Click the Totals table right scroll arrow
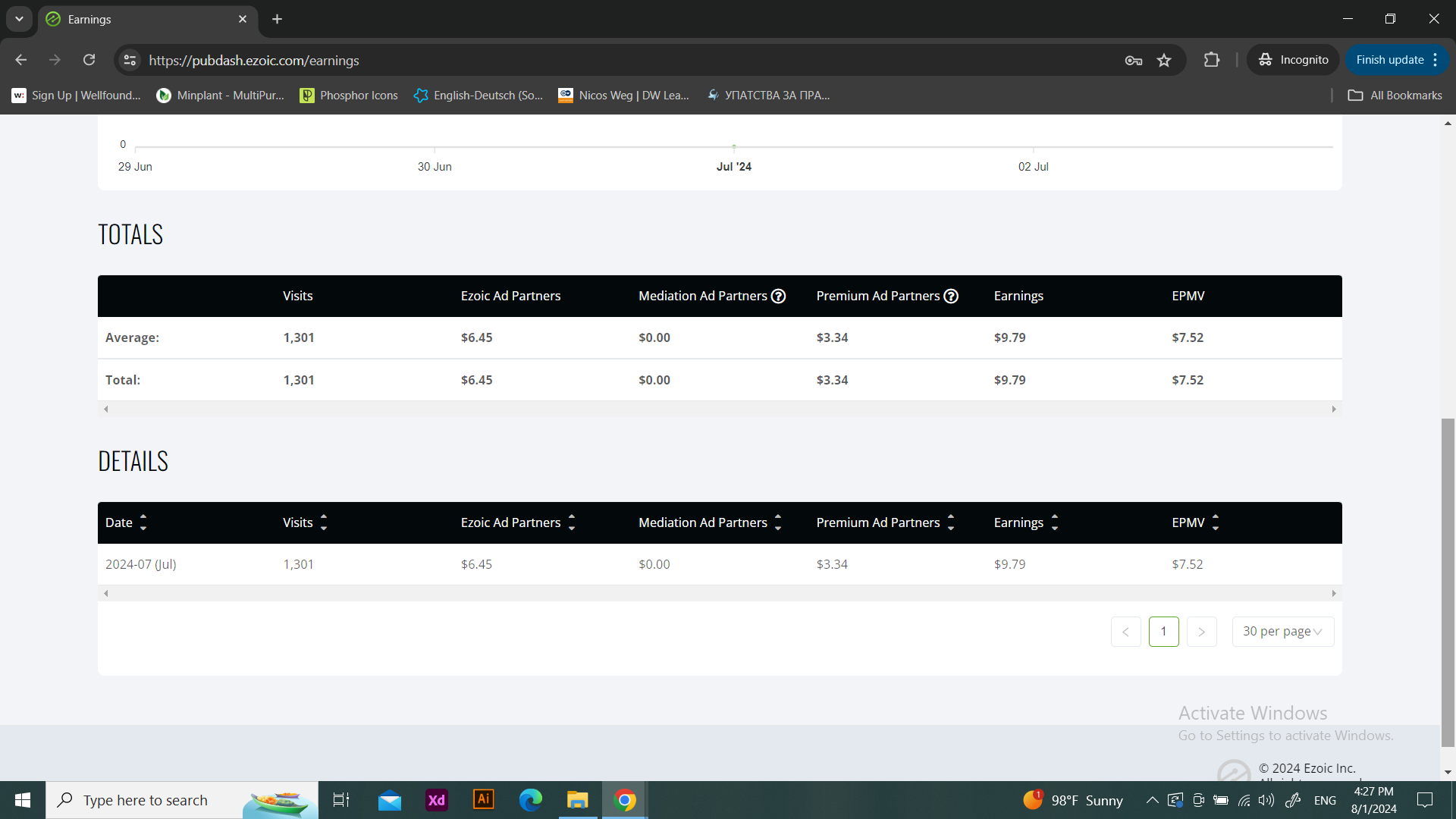1456x819 pixels. tap(1334, 409)
